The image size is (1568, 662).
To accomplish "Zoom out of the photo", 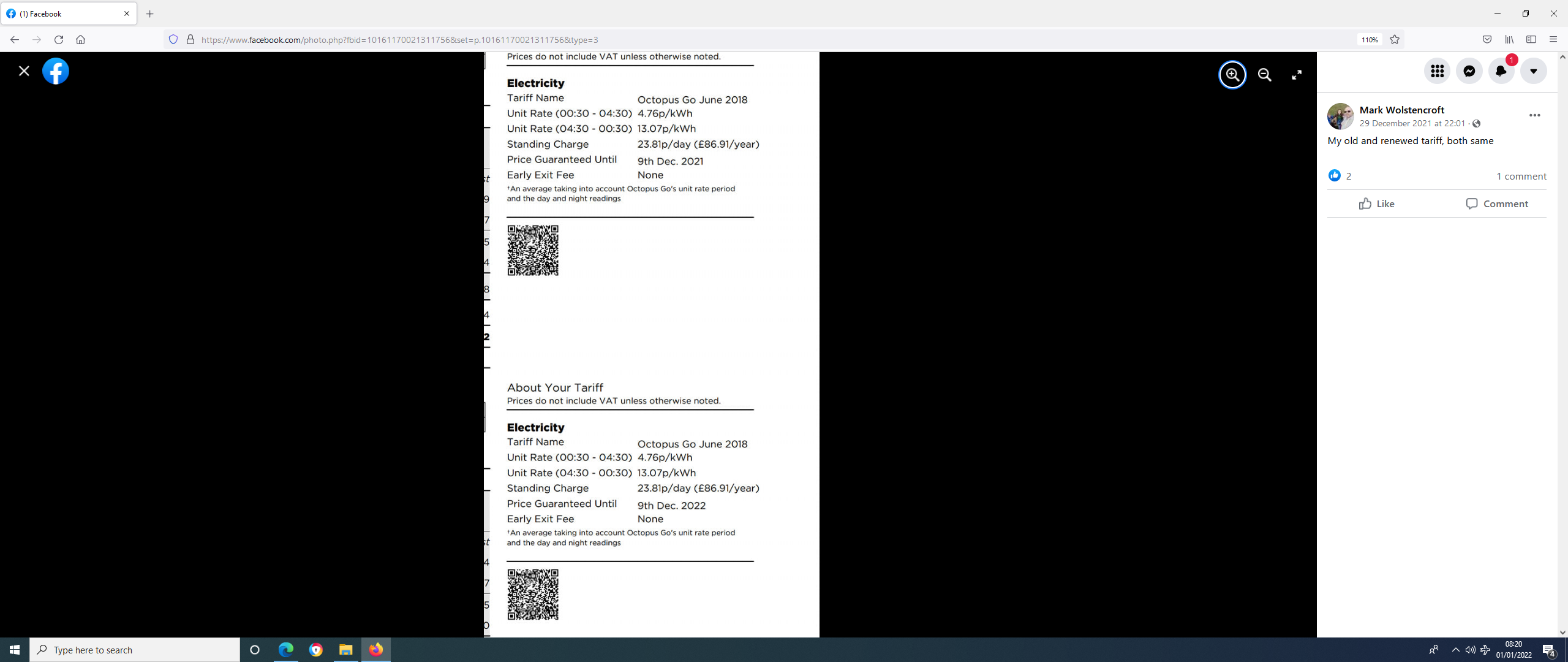I will (1265, 75).
